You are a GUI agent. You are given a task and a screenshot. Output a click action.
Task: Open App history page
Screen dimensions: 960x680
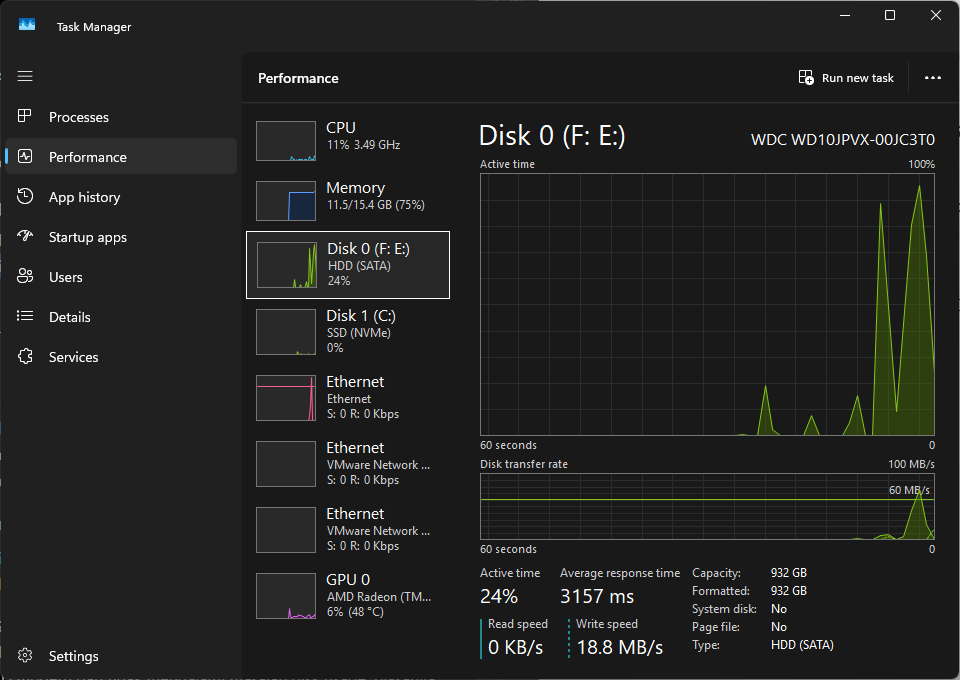[121, 197]
